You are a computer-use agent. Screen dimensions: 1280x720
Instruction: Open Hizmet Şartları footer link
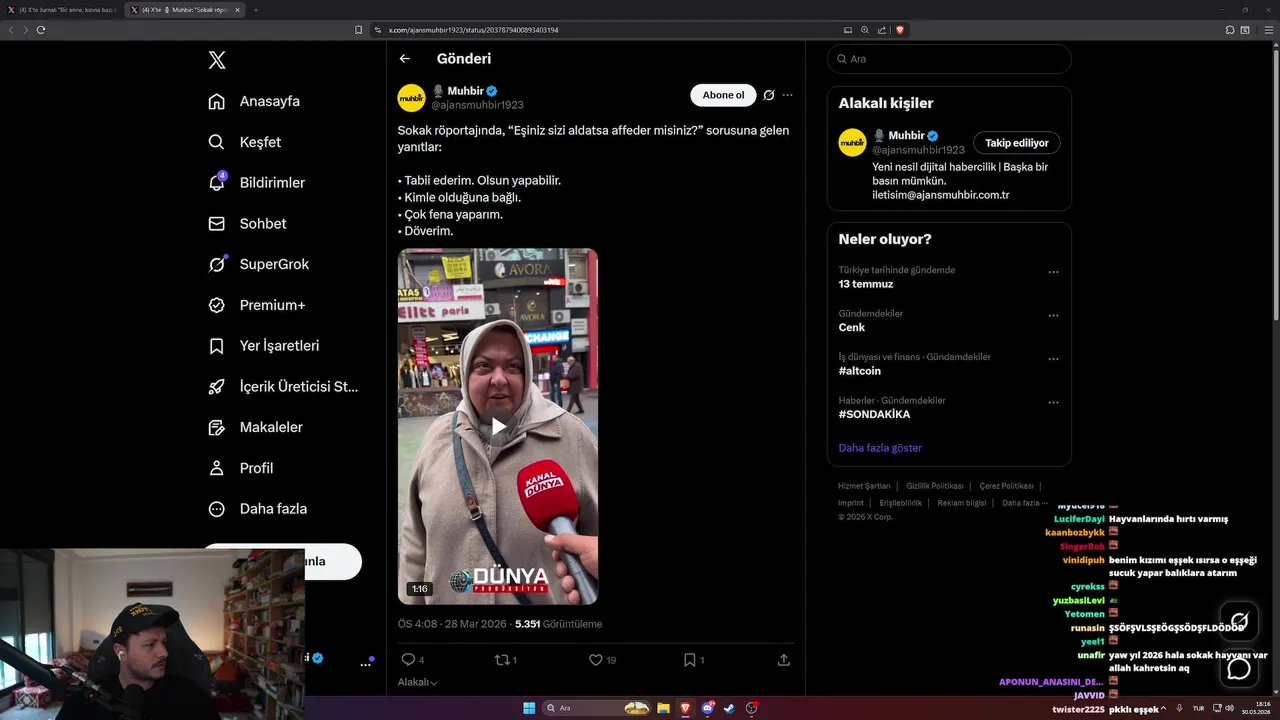pyautogui.click(x=864, y=486)
